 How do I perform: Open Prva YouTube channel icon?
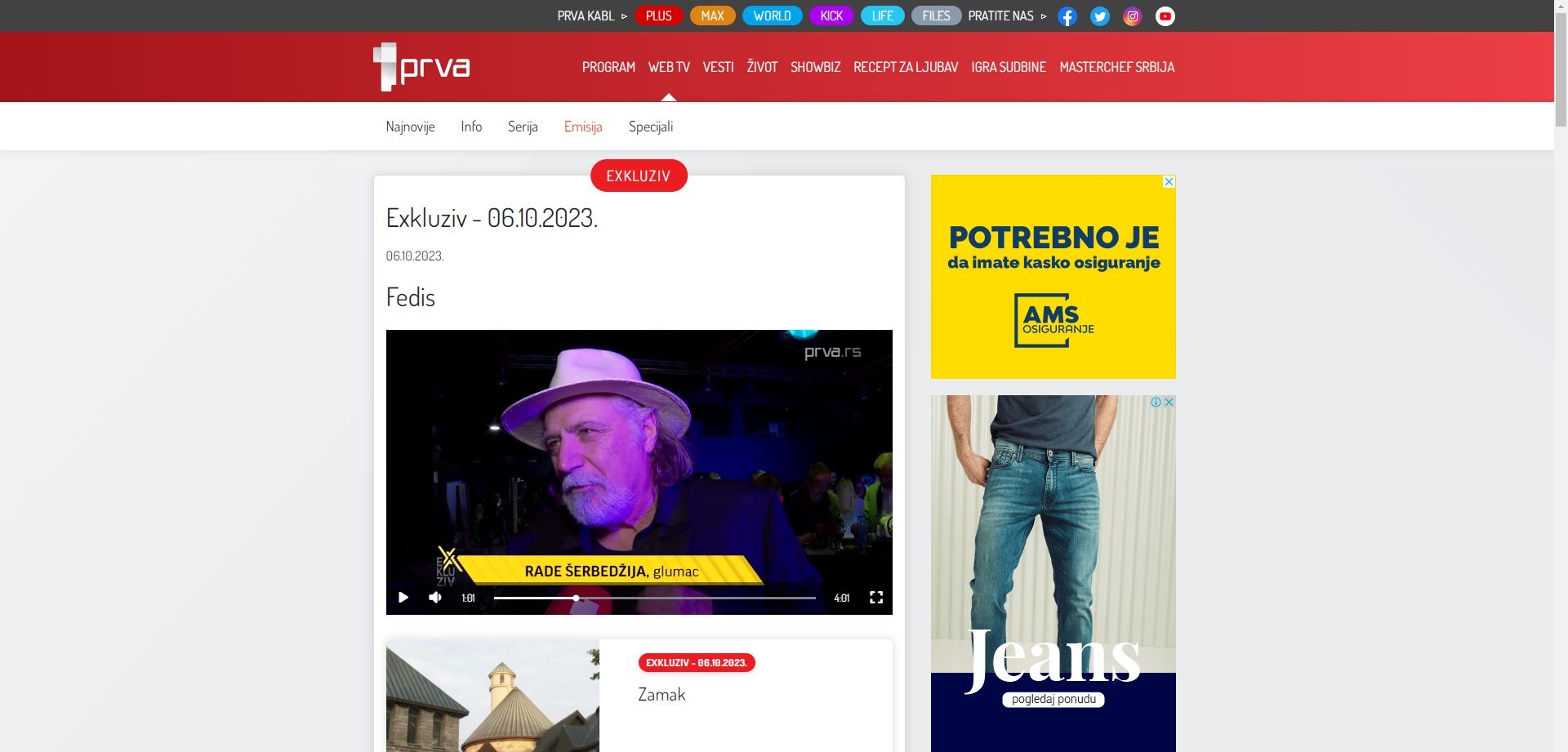coord(1165,16)
